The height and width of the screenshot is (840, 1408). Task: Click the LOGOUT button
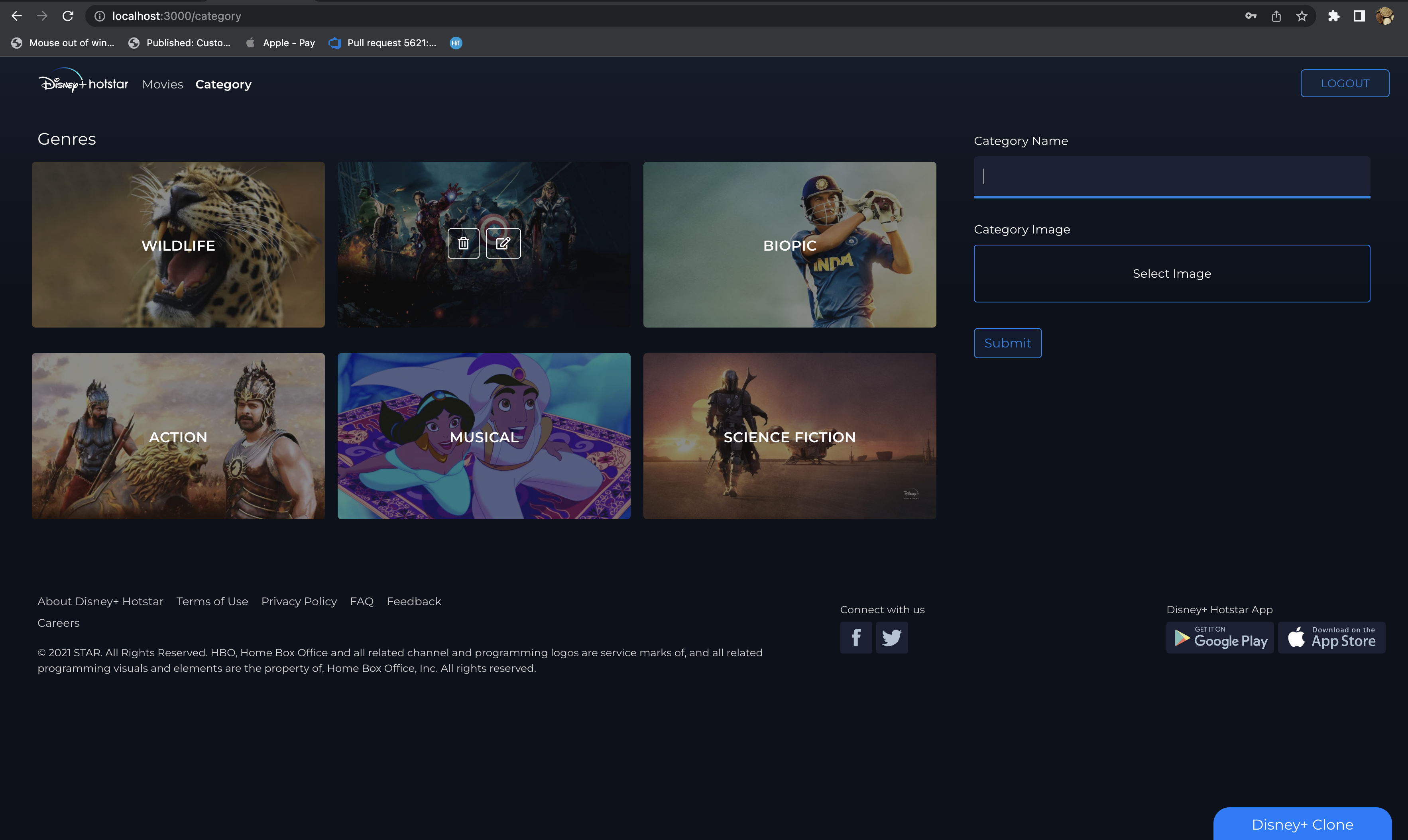tap(1344, 83)
